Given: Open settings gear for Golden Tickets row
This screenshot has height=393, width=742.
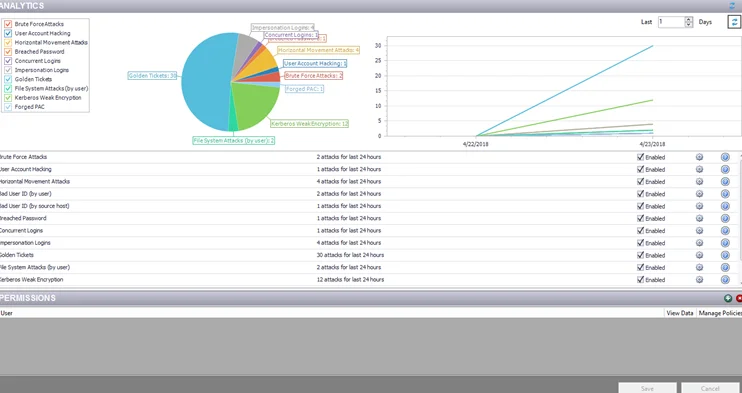Looking at the screenshot, I should coord(699,255).
